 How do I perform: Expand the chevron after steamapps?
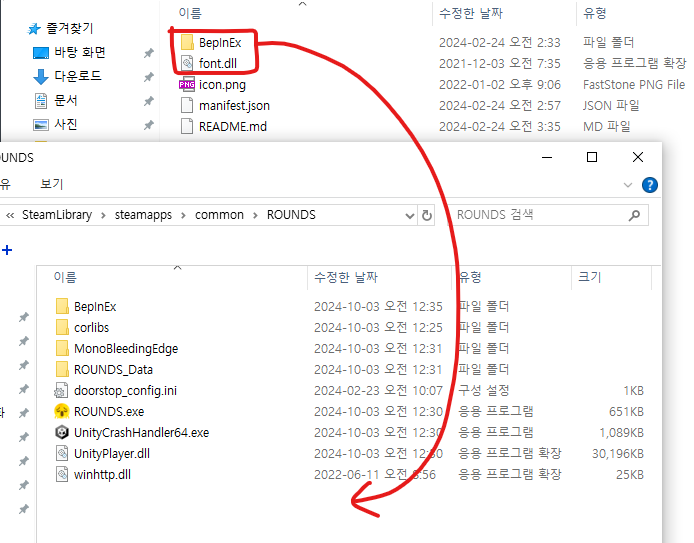[183, 216]
